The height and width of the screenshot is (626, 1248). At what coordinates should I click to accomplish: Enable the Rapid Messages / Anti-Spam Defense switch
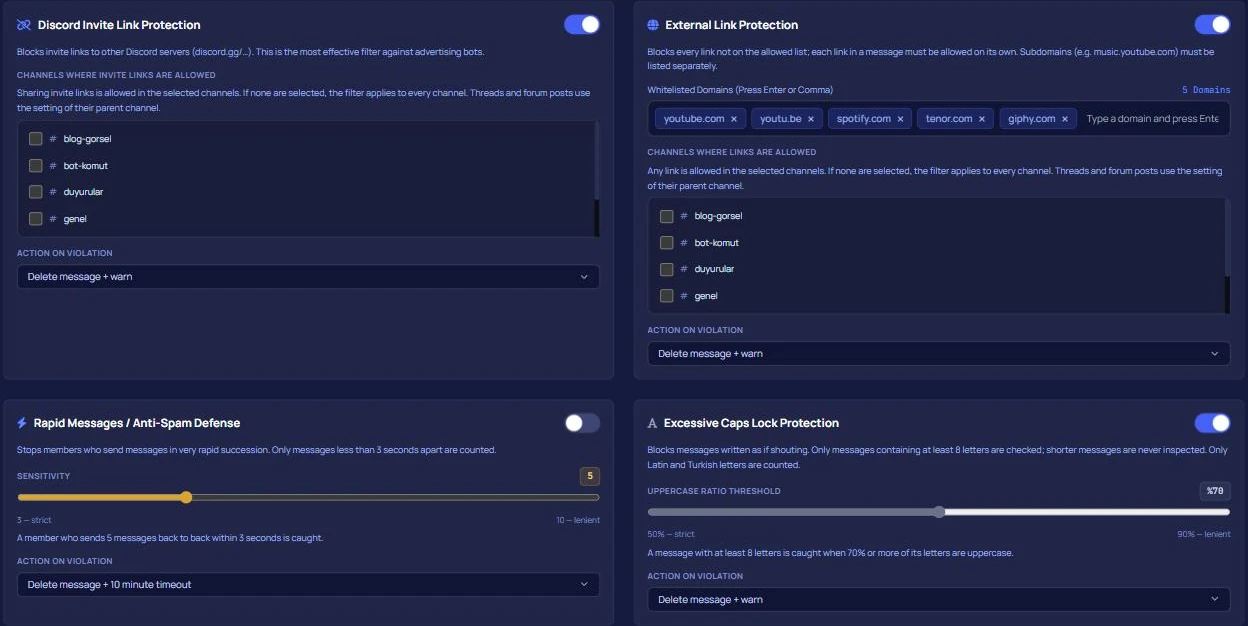pyautogui.click(x=582, y=423)
